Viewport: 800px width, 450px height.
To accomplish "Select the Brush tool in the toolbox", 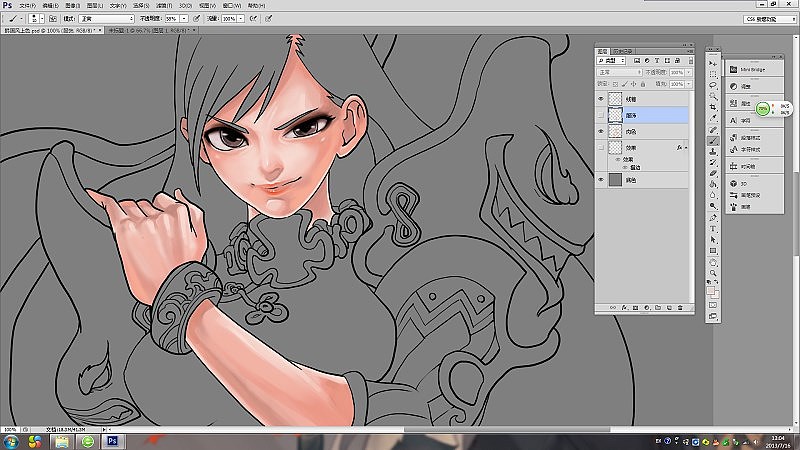I will pos(713,141).
